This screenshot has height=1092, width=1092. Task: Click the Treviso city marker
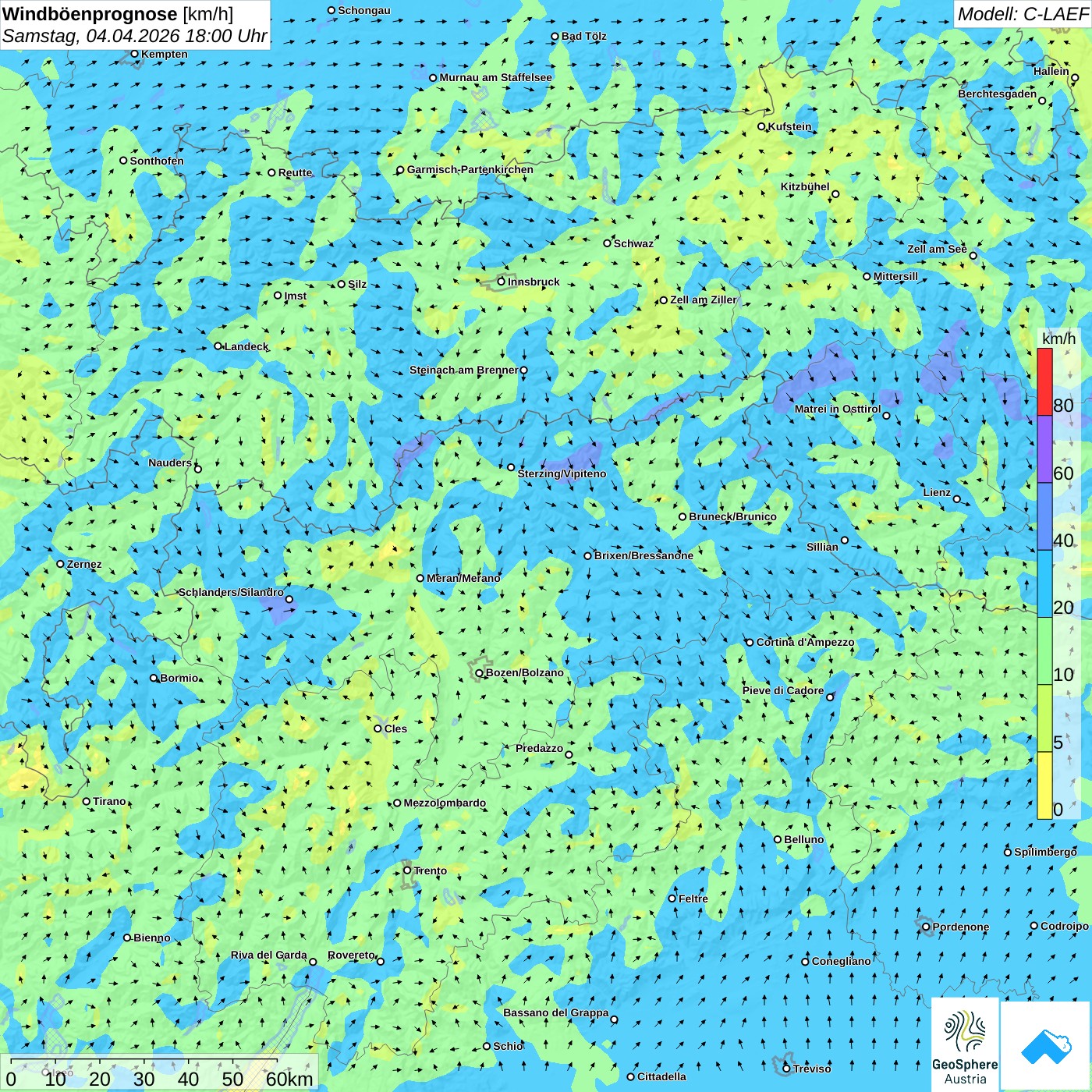(786, 1069)
